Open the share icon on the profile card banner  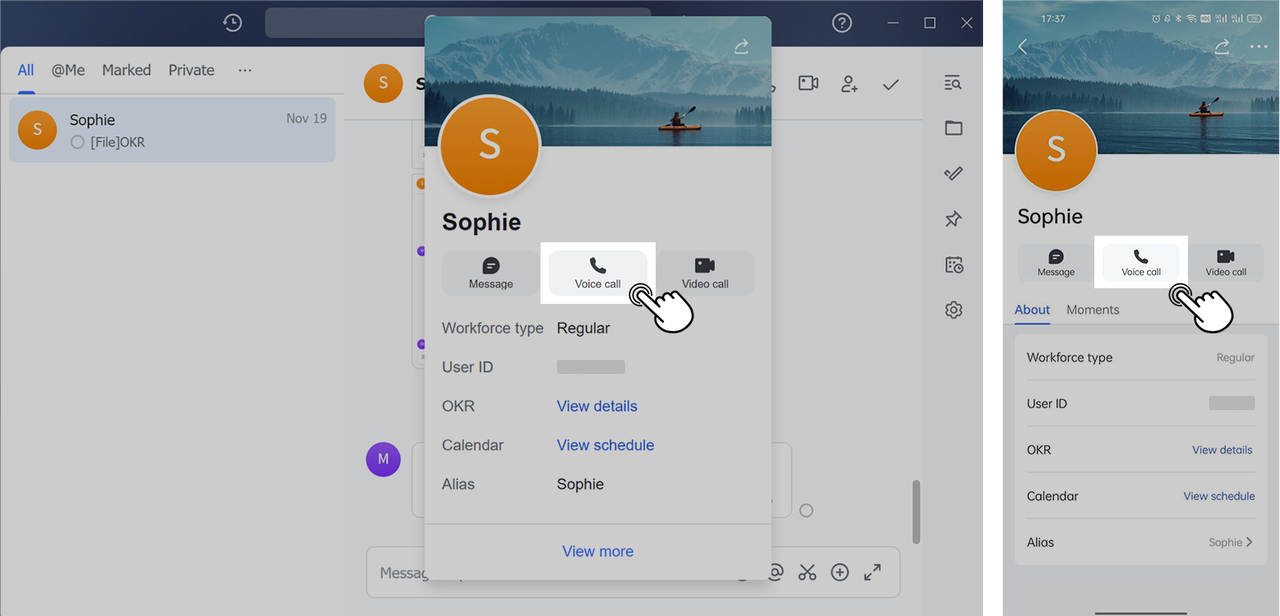point(740,46)
